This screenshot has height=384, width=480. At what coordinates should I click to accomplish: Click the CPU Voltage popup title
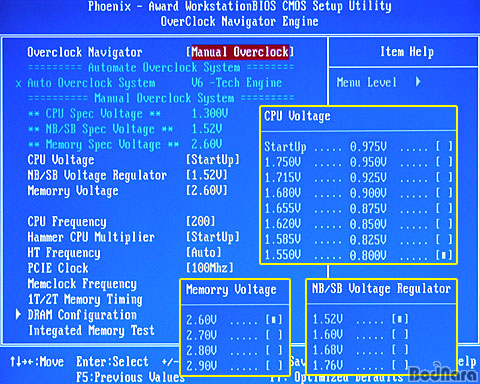click(x=297, y=116)
